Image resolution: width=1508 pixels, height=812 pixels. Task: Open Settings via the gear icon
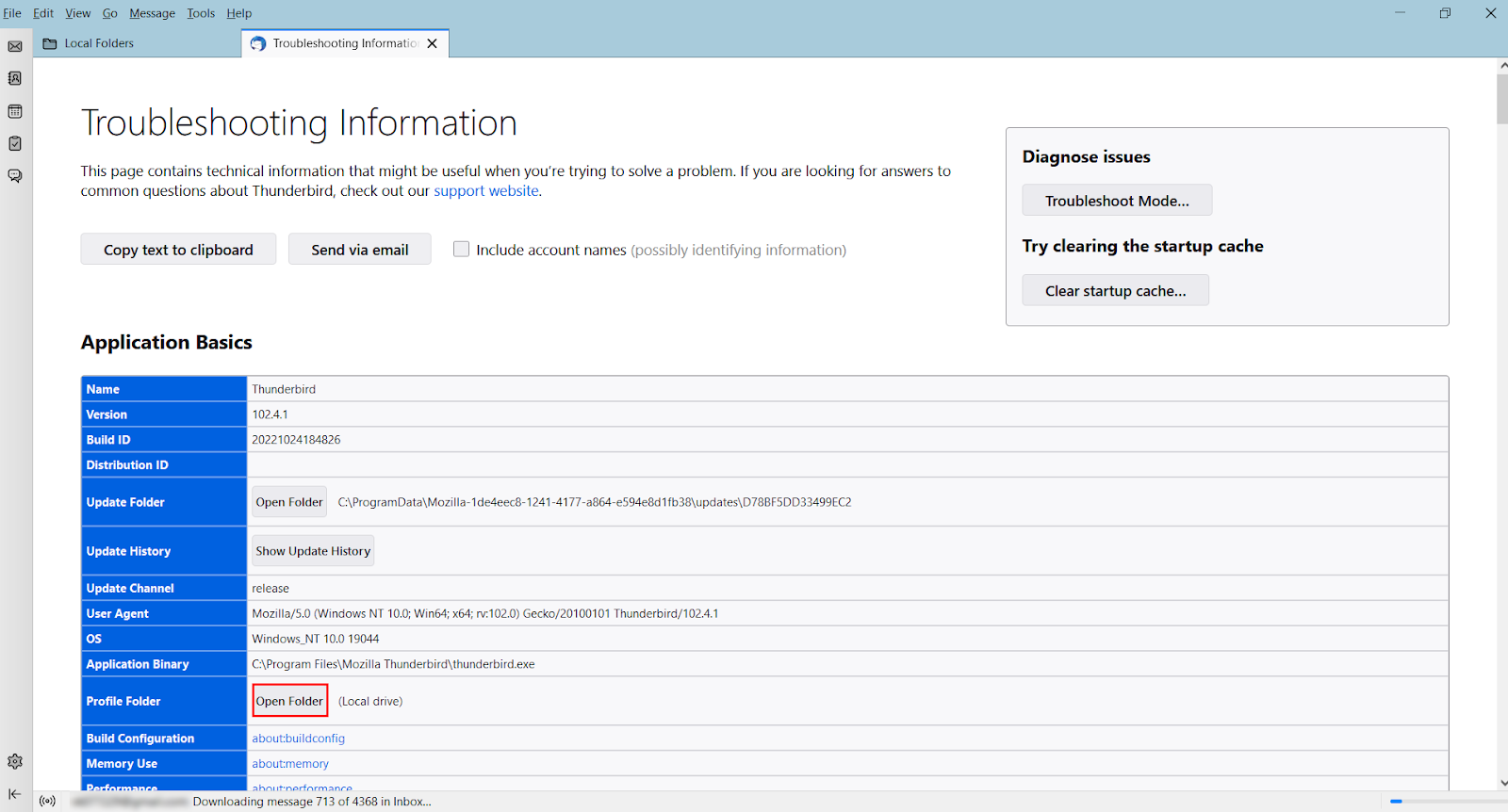pos(15,761)
